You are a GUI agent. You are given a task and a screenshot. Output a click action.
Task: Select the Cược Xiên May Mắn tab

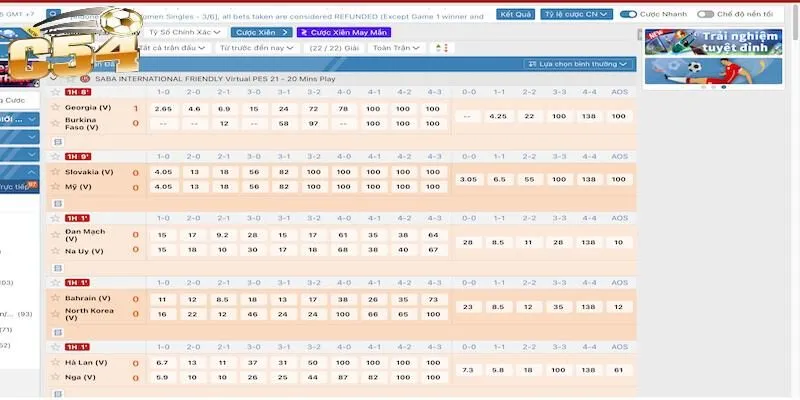point(344,32)
